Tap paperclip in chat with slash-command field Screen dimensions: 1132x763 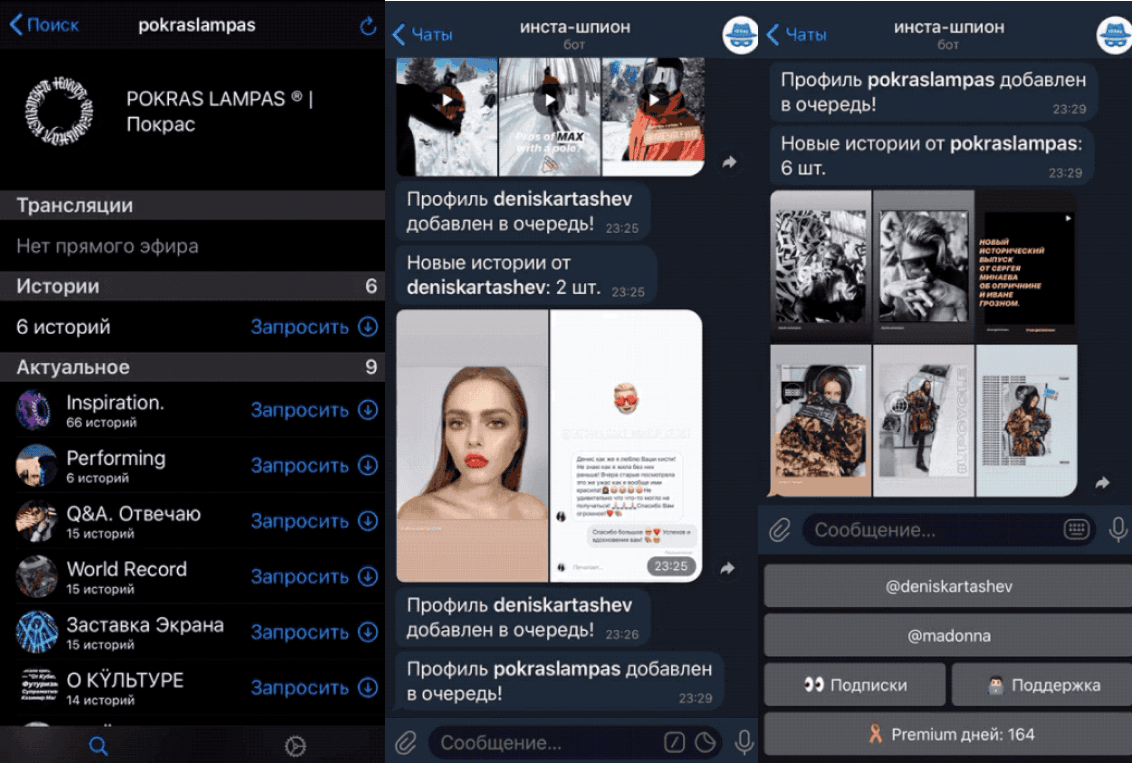tap(405, 743)
